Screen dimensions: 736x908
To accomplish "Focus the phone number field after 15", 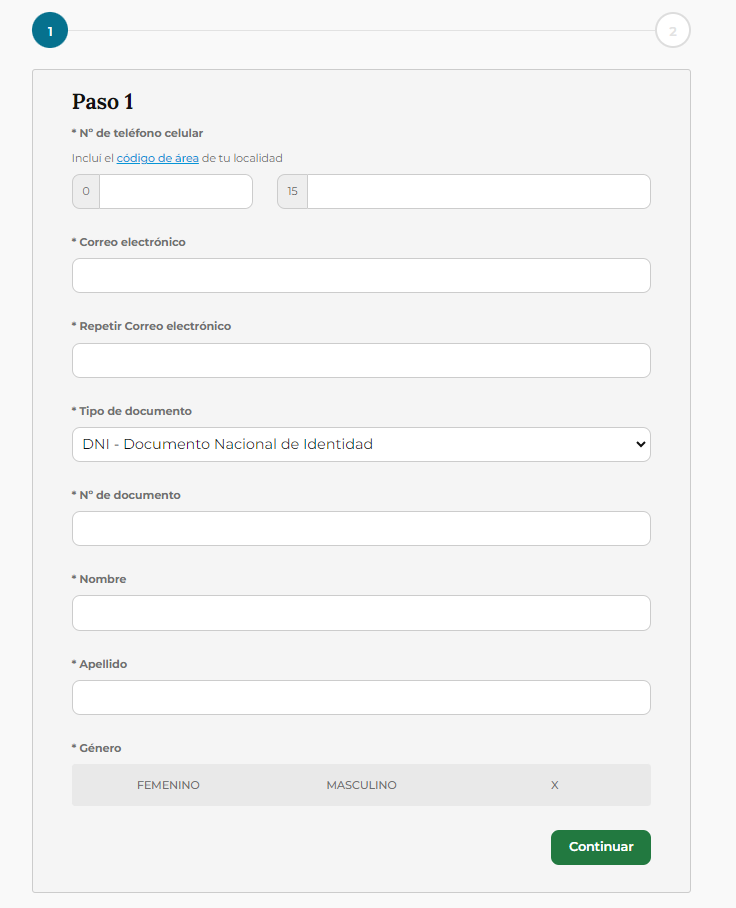I will [x=479, y=192].
